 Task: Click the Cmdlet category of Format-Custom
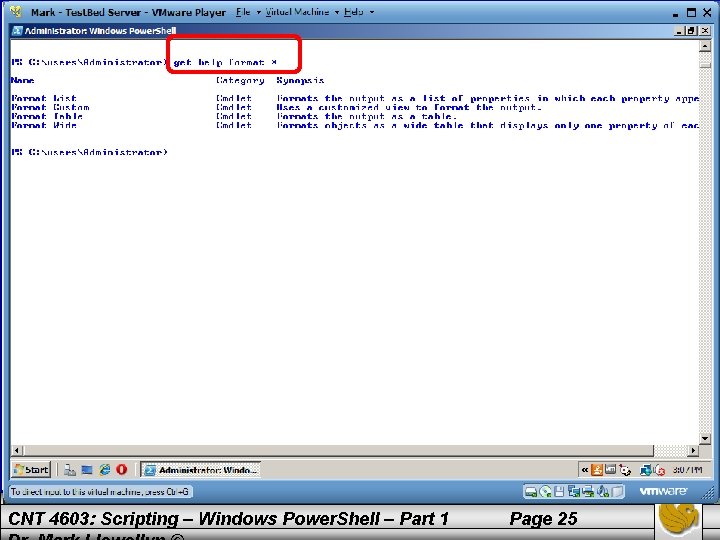pos(234,107)
